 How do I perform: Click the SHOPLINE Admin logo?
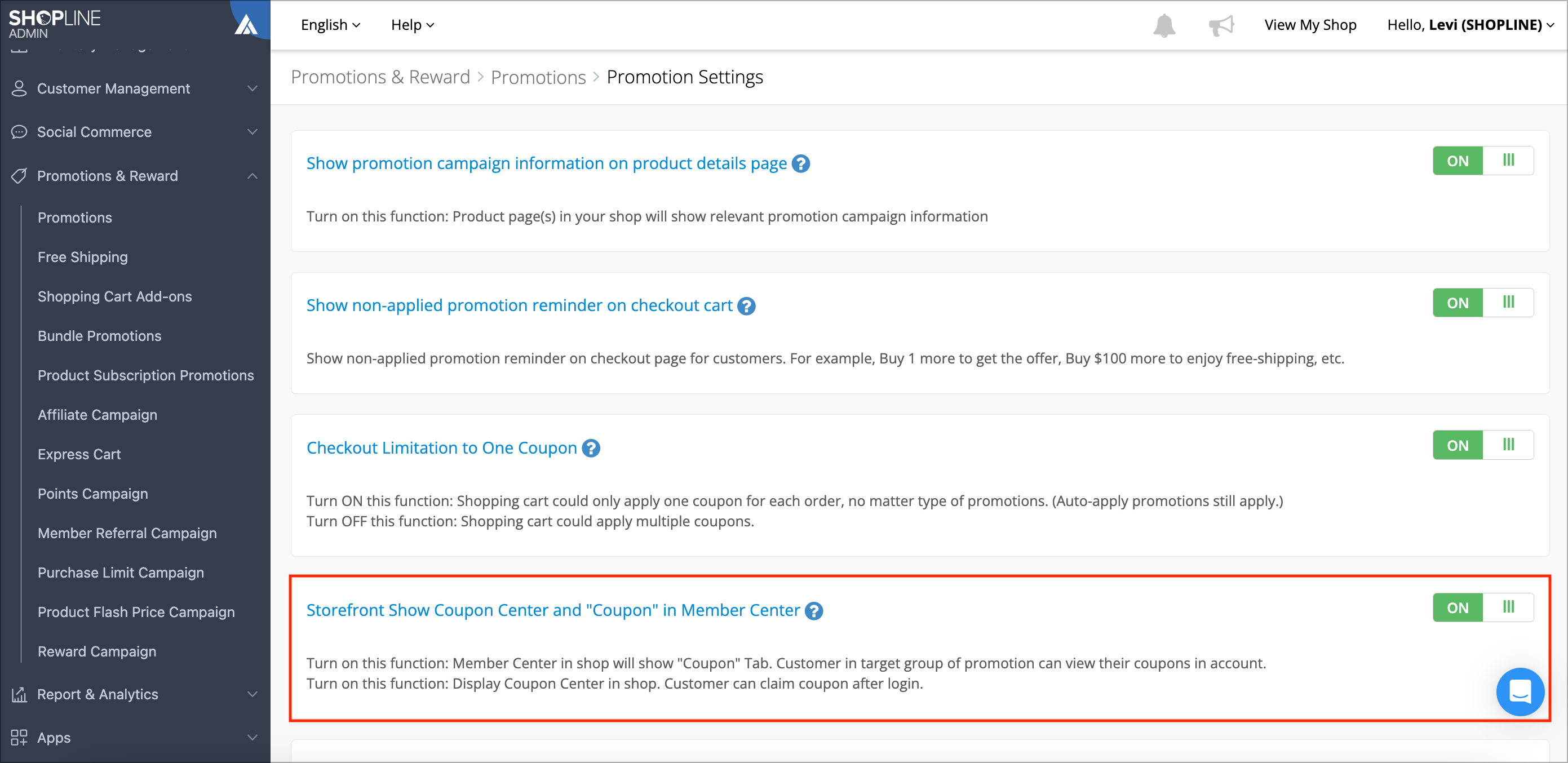point(54,23)
